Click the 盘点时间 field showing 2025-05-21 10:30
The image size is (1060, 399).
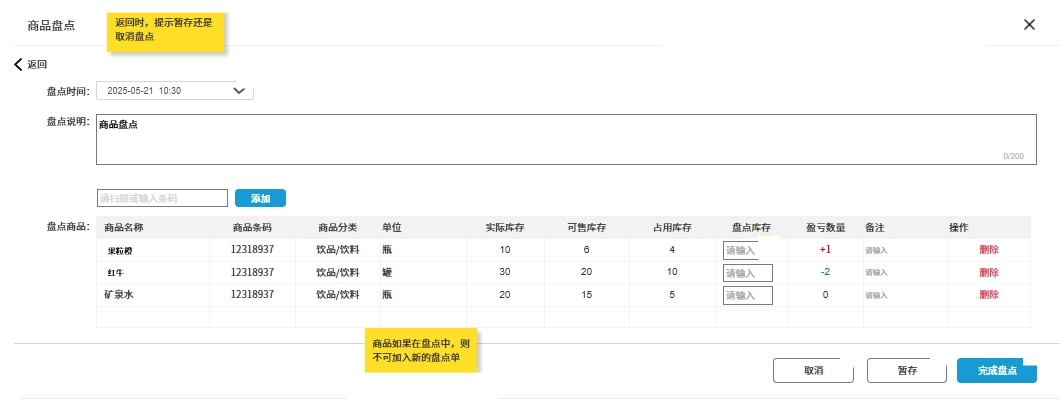pyautogui.click(x=175, y=91)
